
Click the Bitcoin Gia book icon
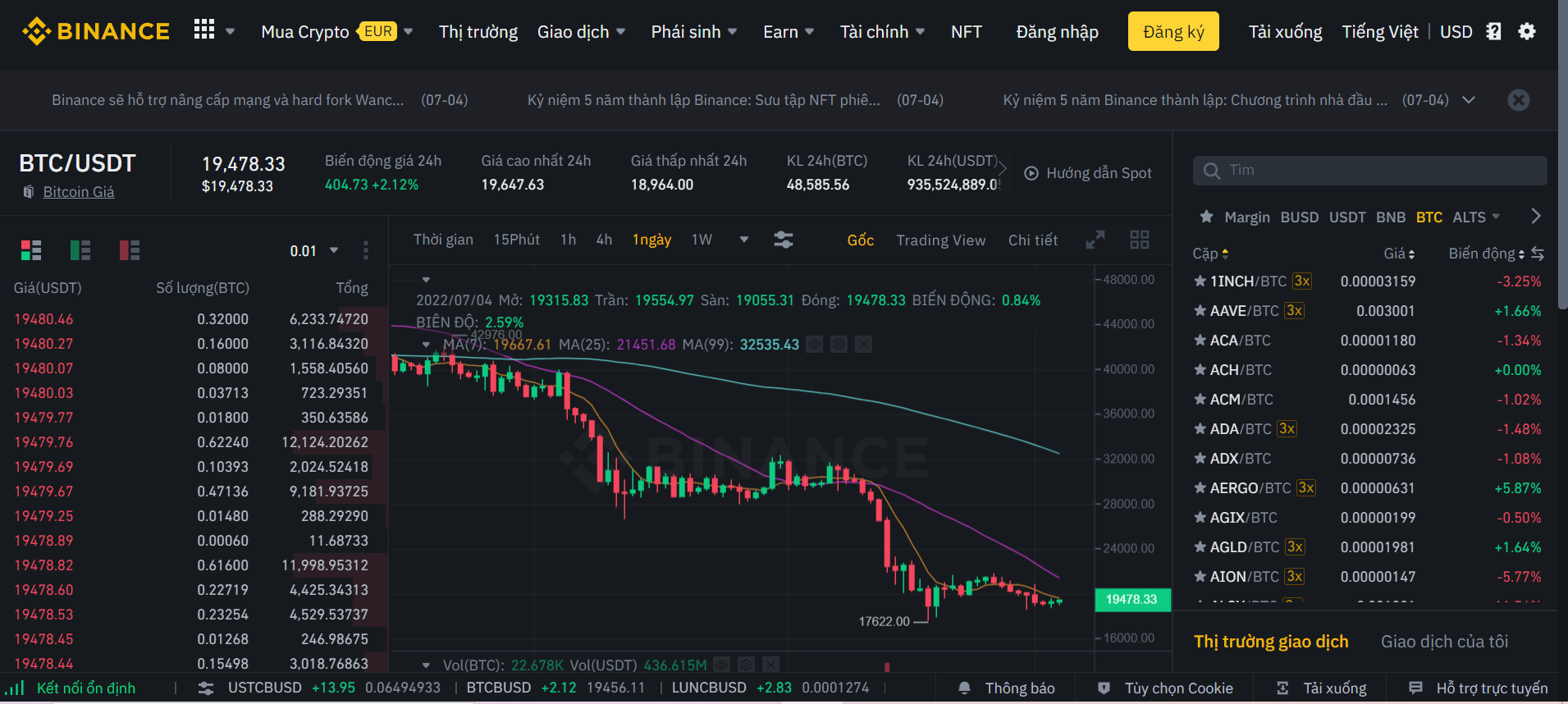pos(29,192)
